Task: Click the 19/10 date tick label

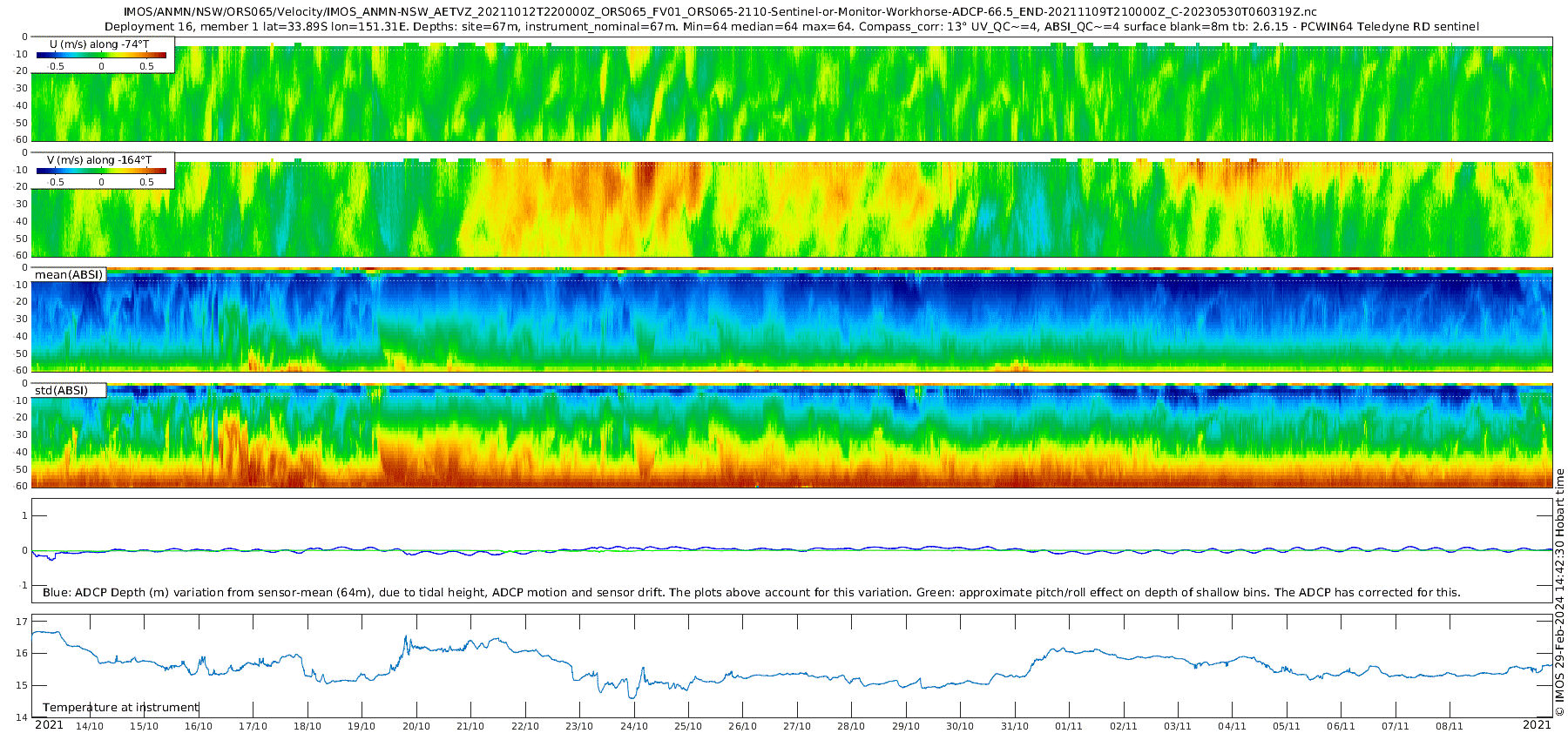Action: pyautogui.click(x=362, y=726)
